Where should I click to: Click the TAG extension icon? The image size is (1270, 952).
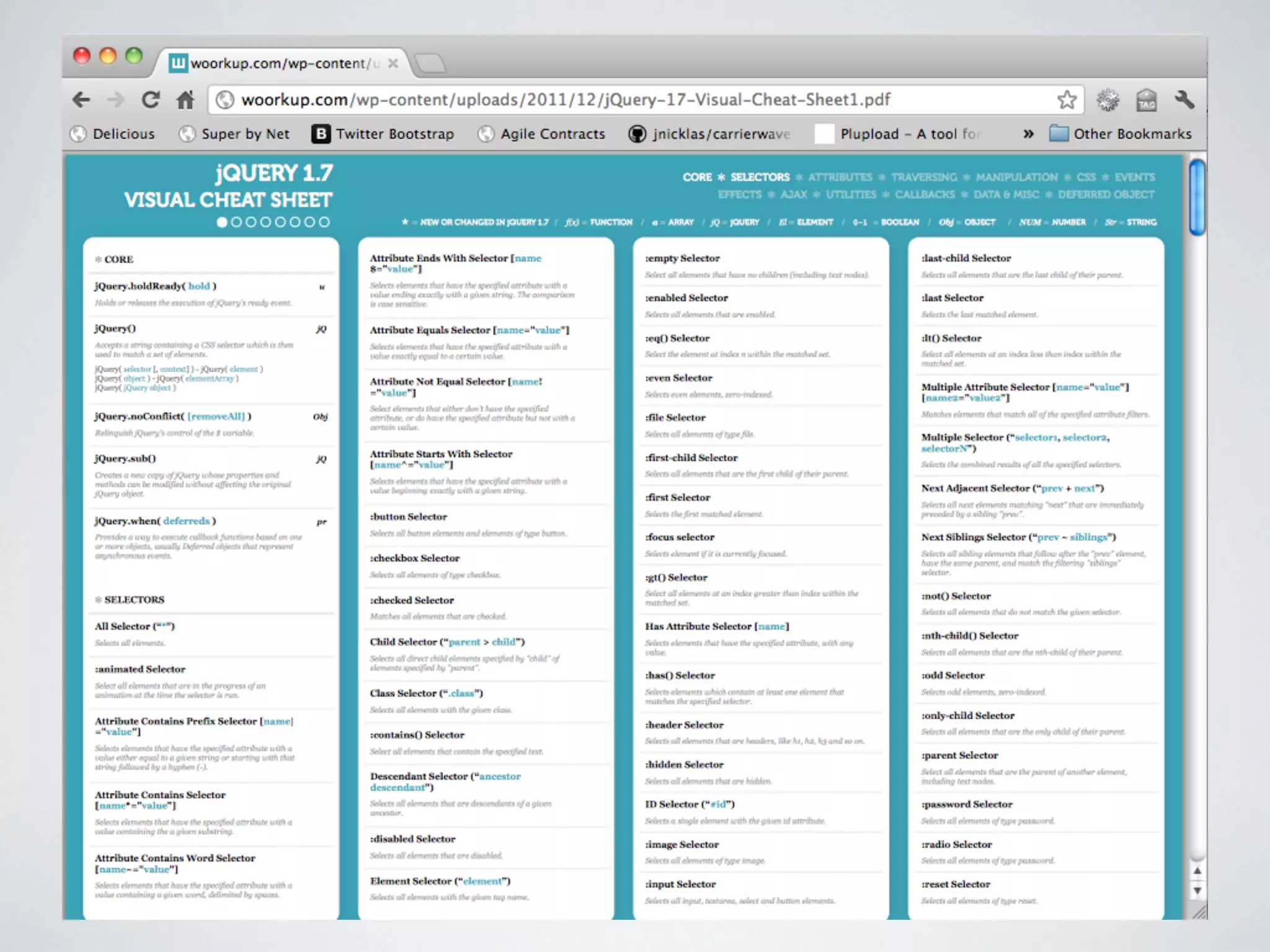[x=1146, y=100]
